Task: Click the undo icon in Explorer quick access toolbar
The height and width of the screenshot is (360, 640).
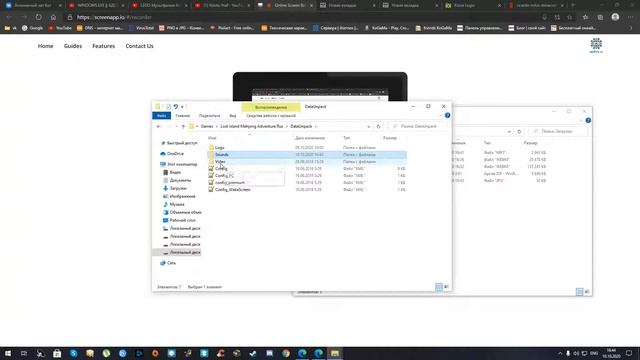Action: point(176,107)
